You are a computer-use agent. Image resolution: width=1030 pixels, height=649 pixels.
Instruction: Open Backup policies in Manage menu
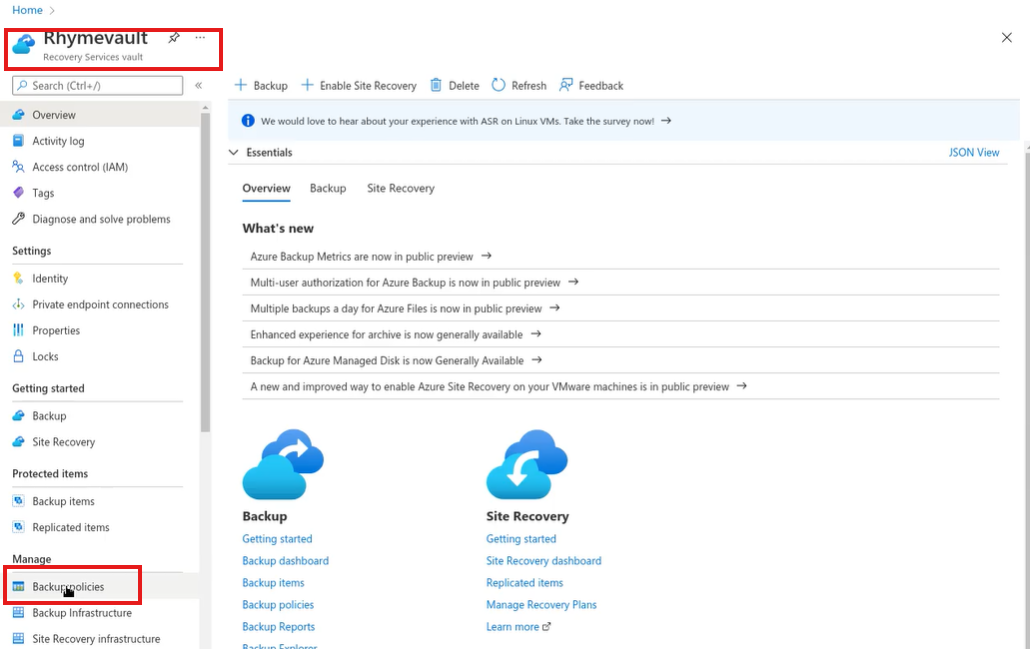pyautogui.click(x=68, y=587)
